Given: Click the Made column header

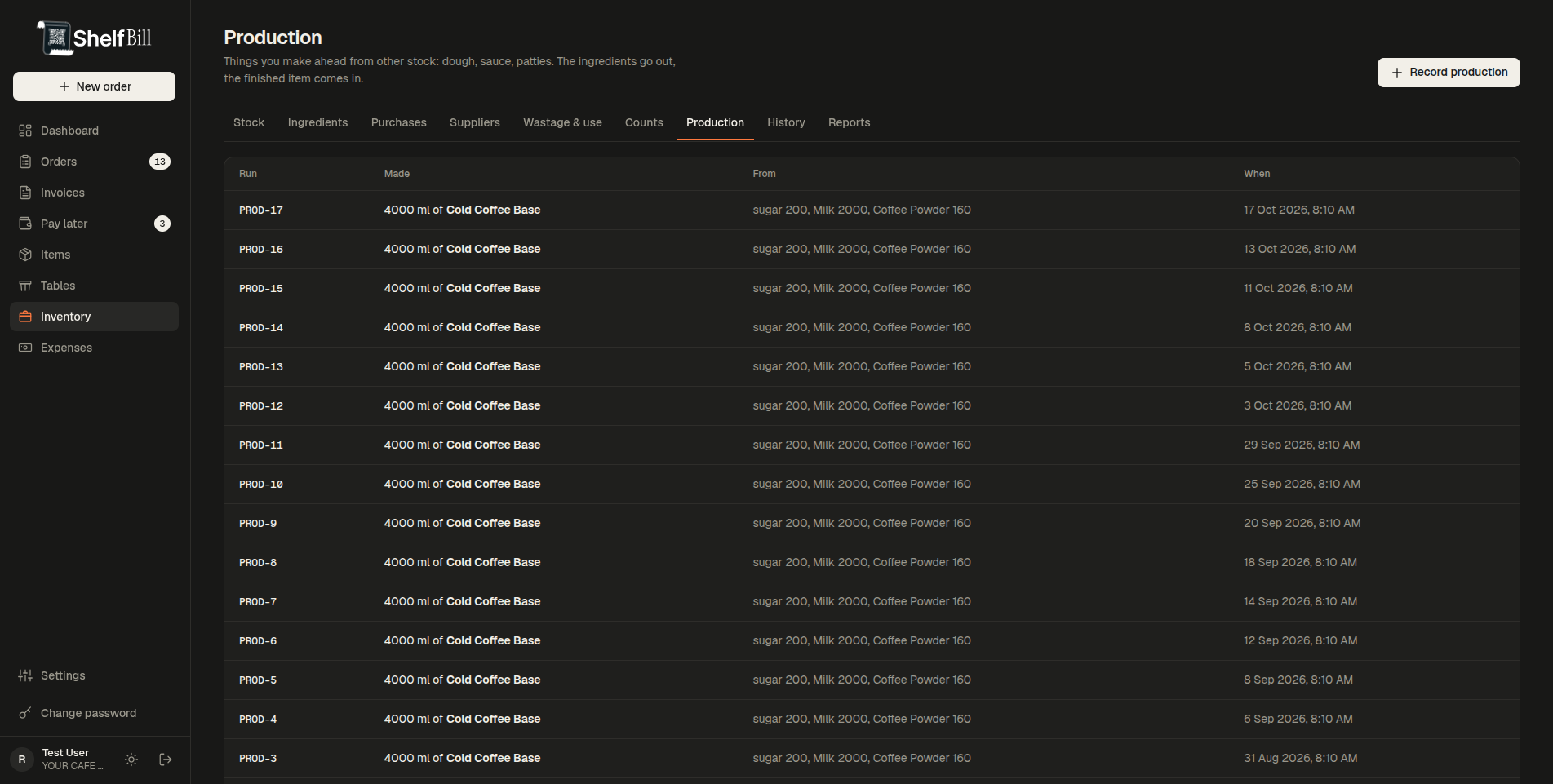Looking at the screenshot, I should [397, 174].
